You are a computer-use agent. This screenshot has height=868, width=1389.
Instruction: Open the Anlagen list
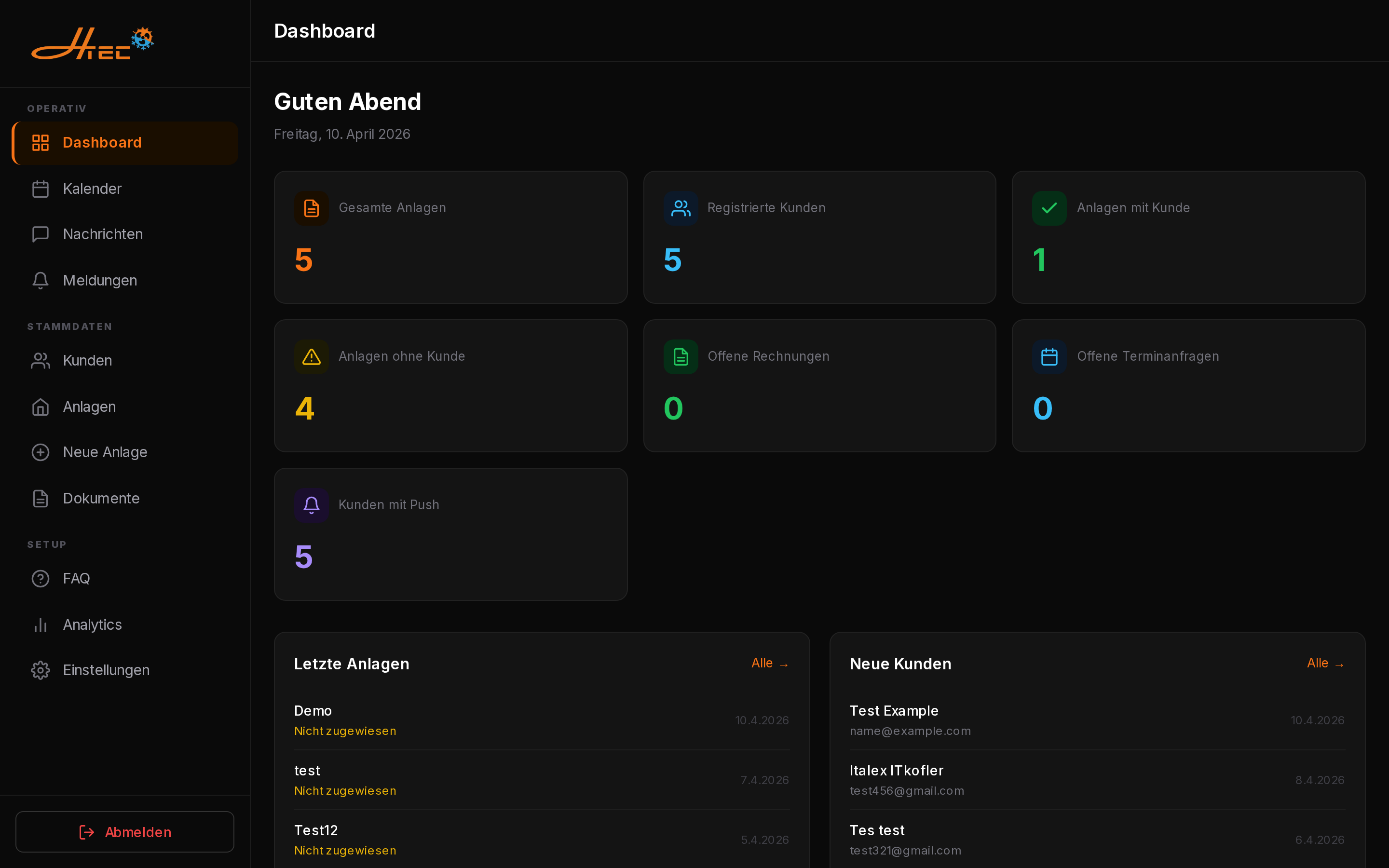[x=124, y=407]
